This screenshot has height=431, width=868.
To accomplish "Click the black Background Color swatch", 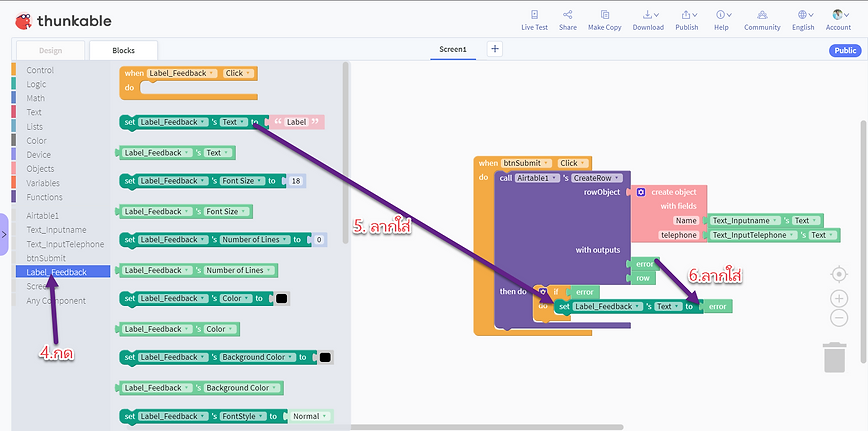I will coord(325,357).
